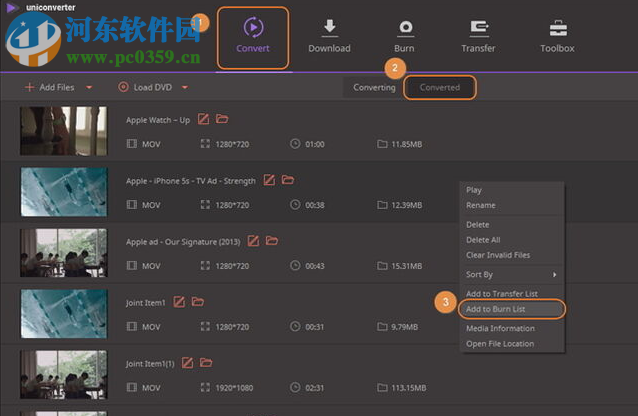
Task: Select the Joint Item1(1) thumbnail
Action: (x=64, y=374)
